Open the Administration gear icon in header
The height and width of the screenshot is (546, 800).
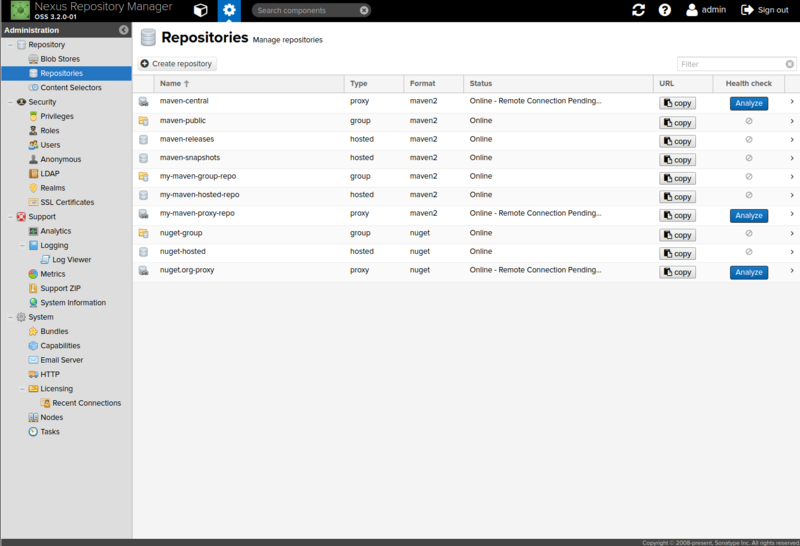click(229, 10)
